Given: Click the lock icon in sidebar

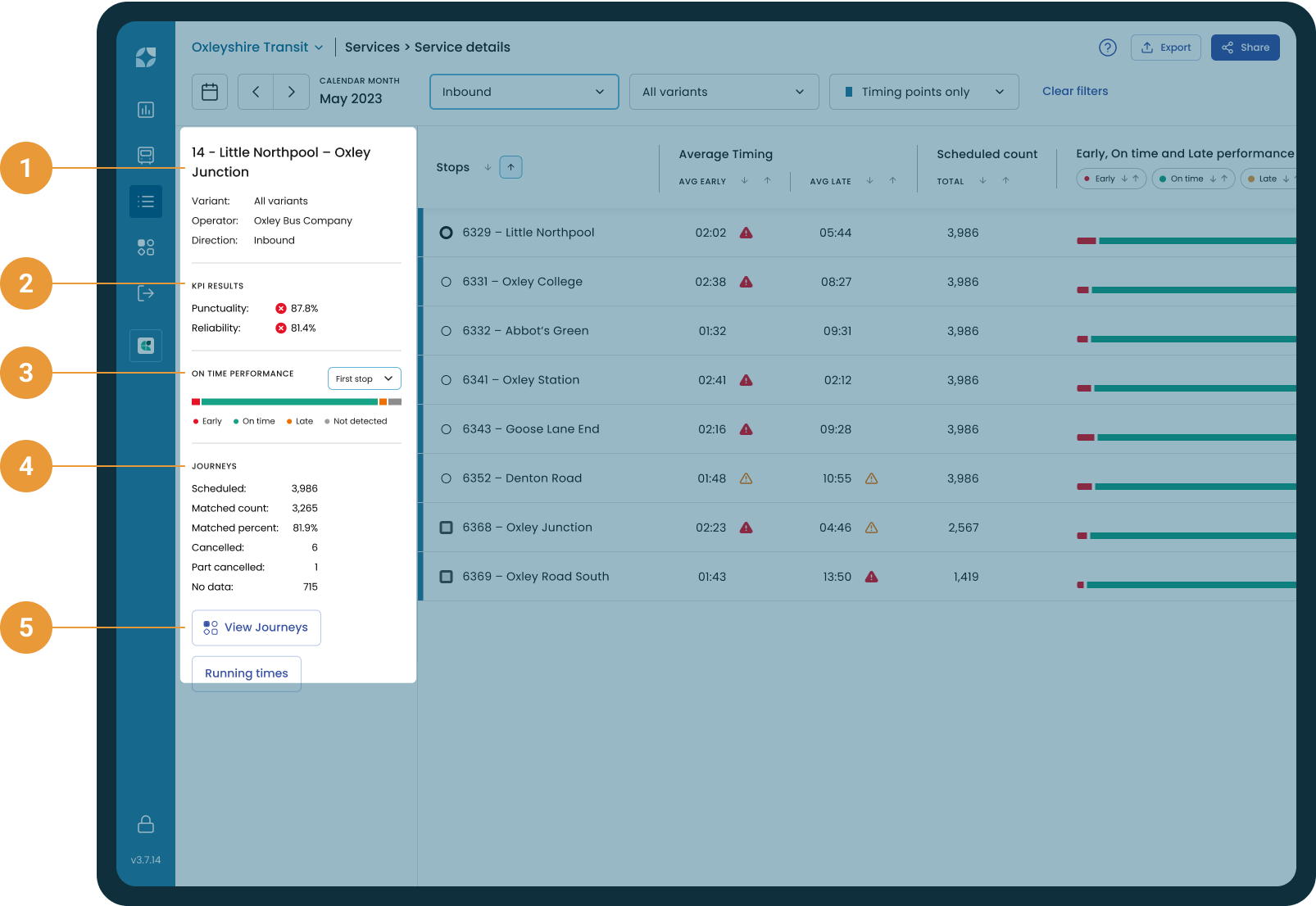Looking at the screenshot, I should point(146,824).
